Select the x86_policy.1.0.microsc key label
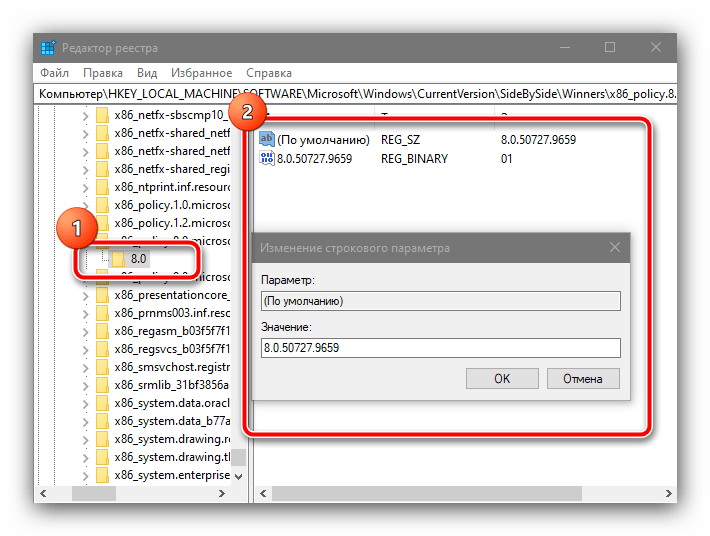 172,205
